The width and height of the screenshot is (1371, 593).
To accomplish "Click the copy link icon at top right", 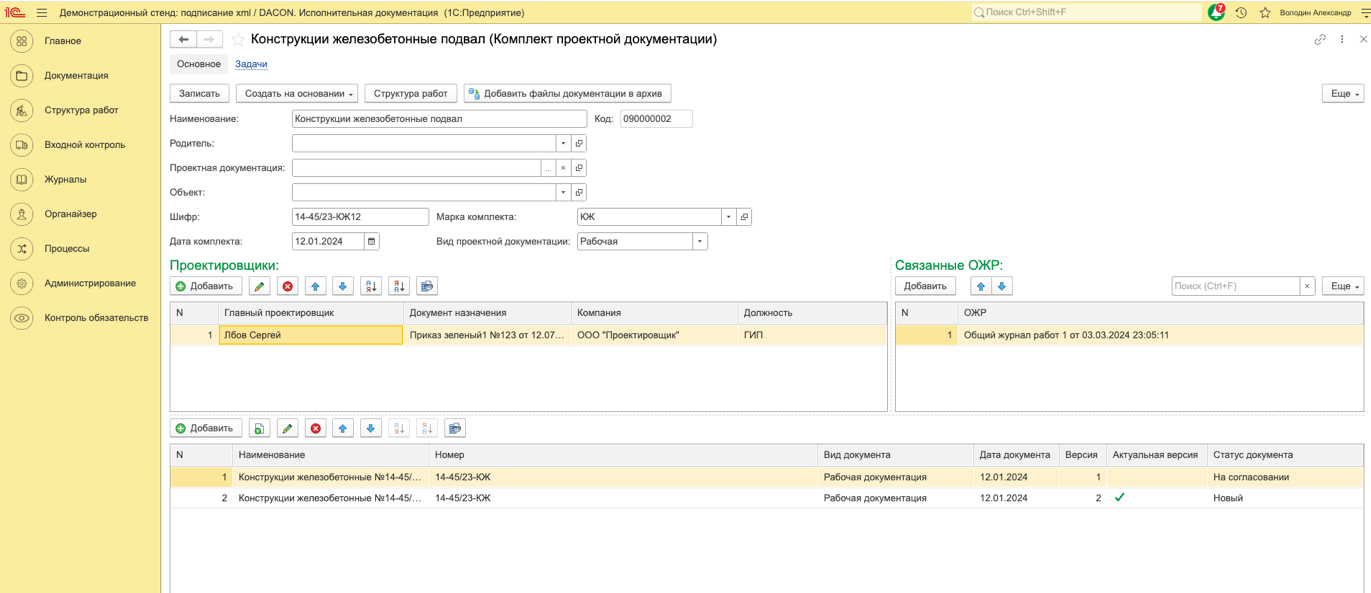I will 1320,40.
